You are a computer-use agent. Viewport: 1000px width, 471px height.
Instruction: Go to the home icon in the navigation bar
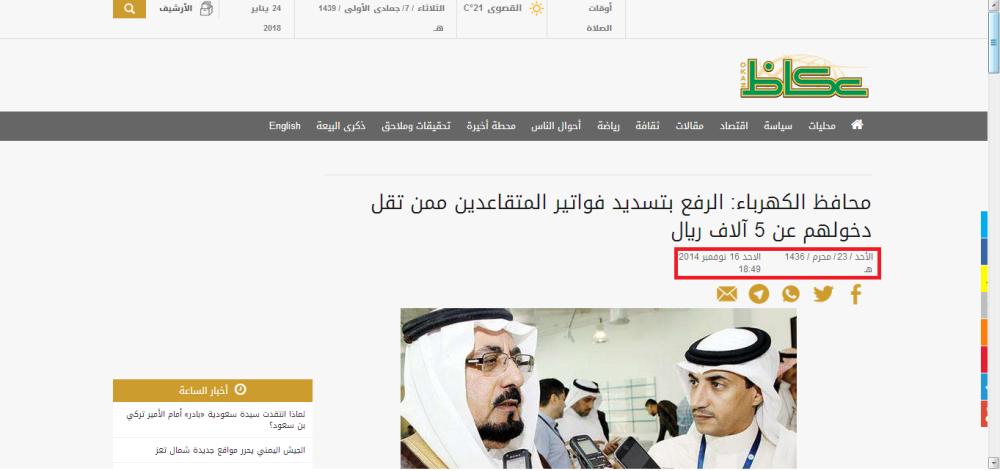(x=857, y=125)
